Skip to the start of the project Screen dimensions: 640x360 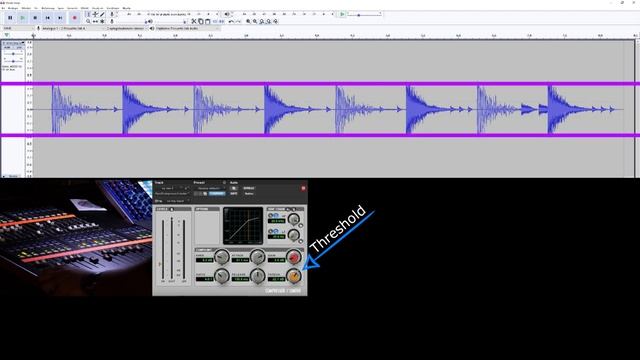(x=48, y=18)
